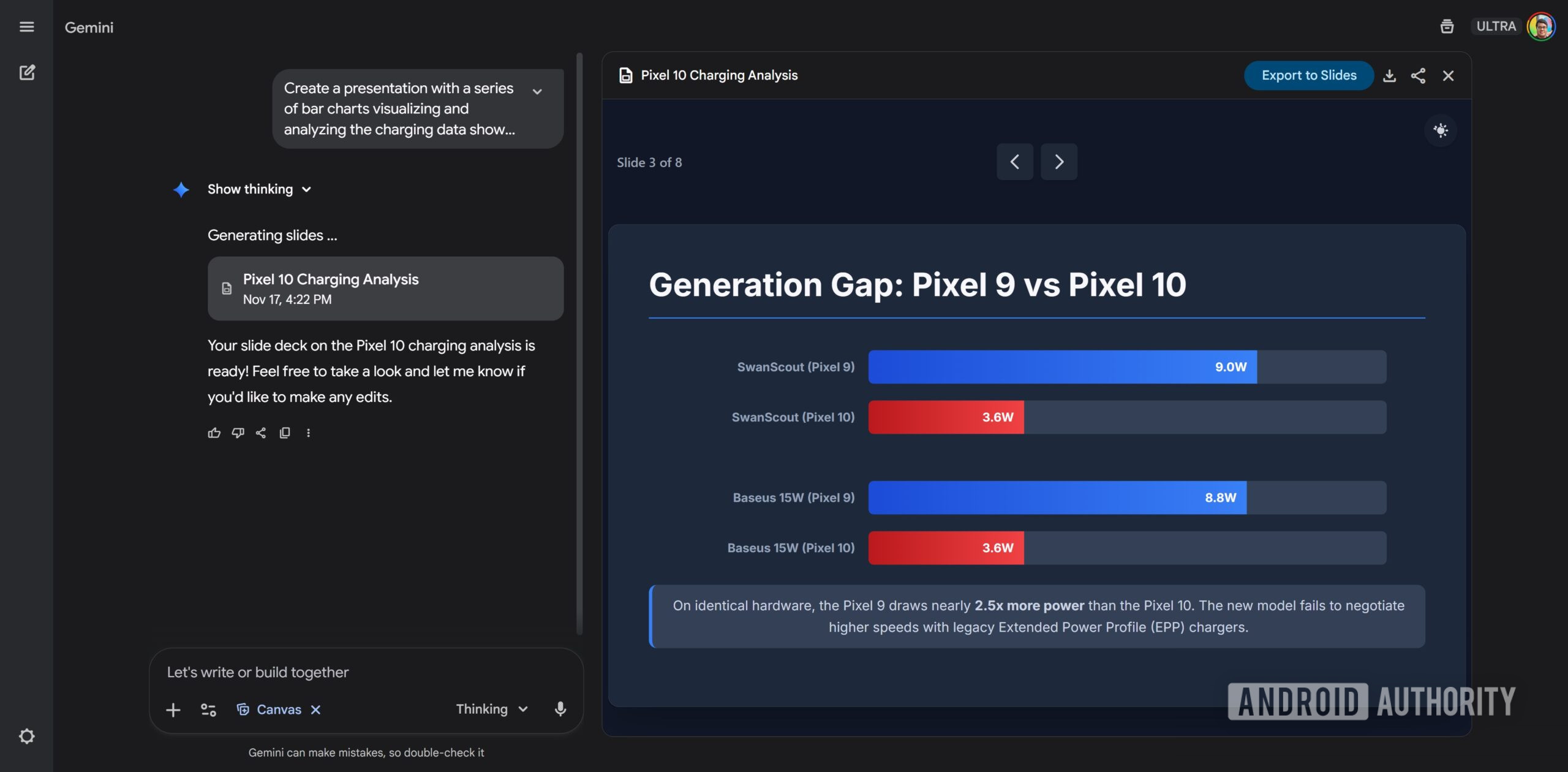The height and width of the screenshot is (772, 1568).
Task: Go to the next slide
Action: (x=1058, y=162)
